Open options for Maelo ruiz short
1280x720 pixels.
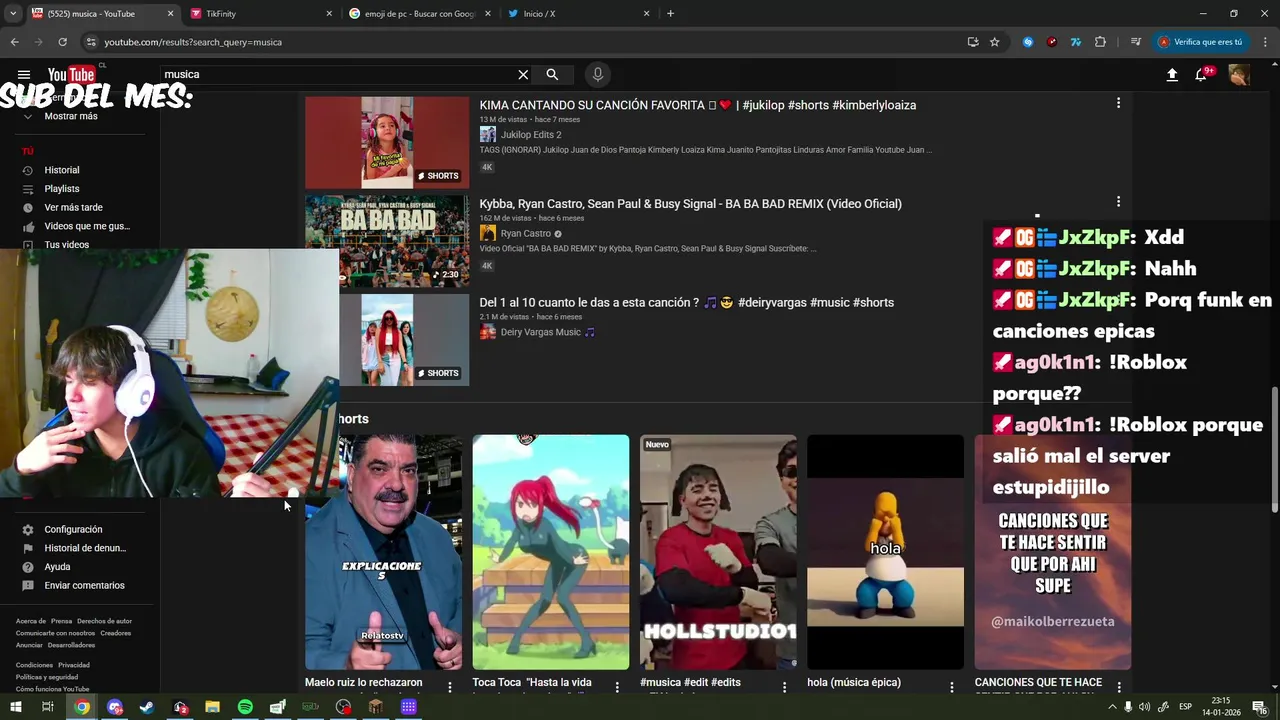[x=450, y=687]
